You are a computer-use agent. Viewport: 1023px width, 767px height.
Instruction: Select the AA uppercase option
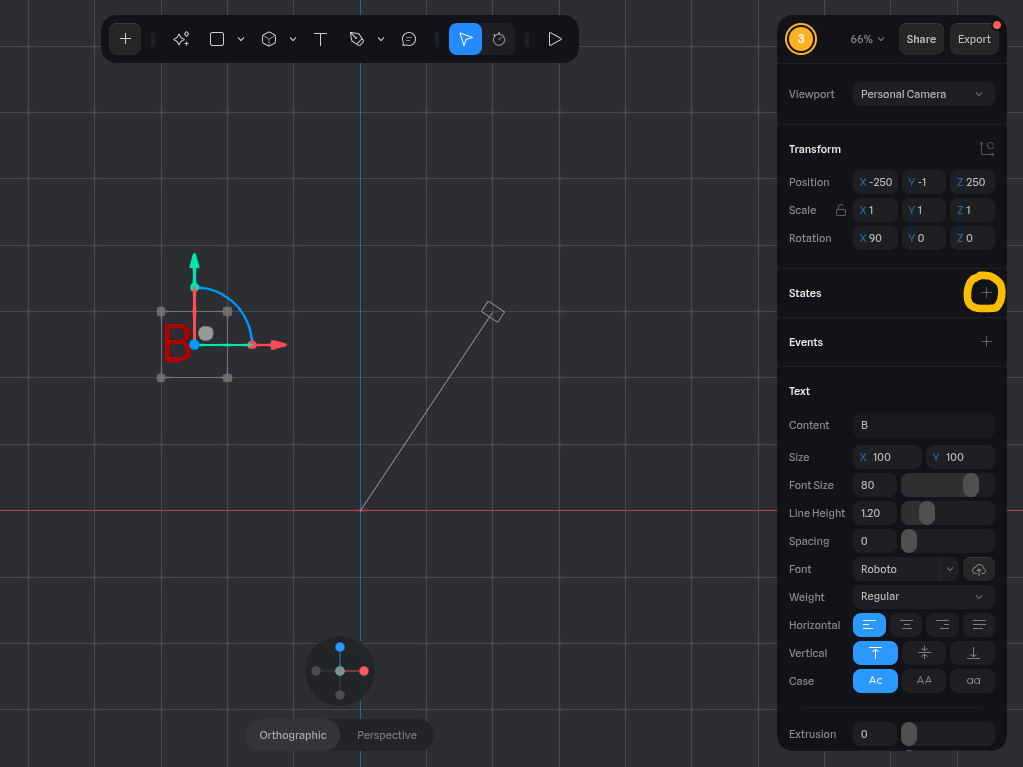[x=924, y=681]
